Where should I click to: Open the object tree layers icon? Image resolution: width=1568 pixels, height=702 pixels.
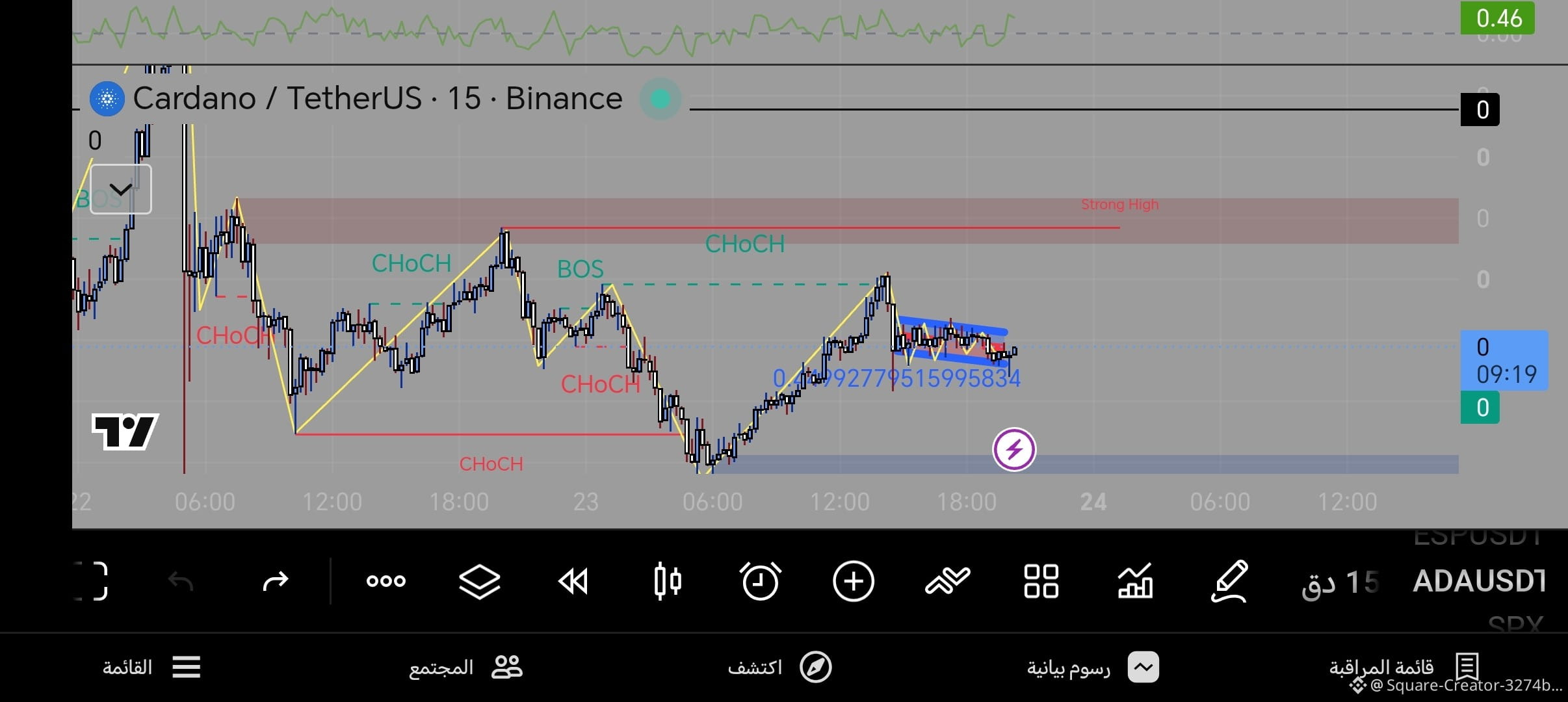(480, 581)
